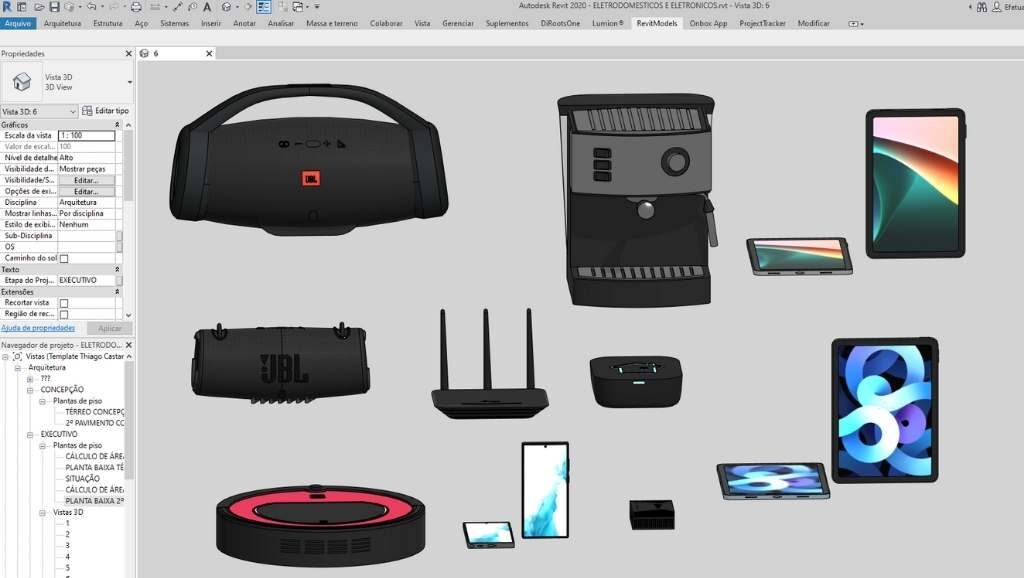Click the Print icon in top toolbar
This screenshot has width=1024, height=578.
pos(135,7)
